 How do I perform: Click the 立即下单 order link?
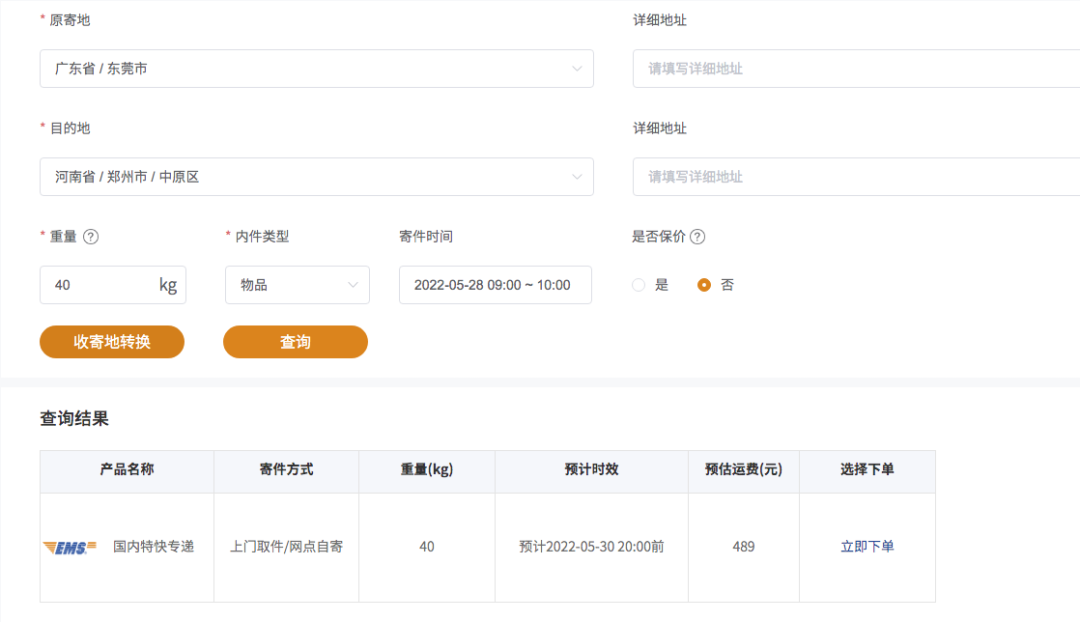click(x=866, y=547)
